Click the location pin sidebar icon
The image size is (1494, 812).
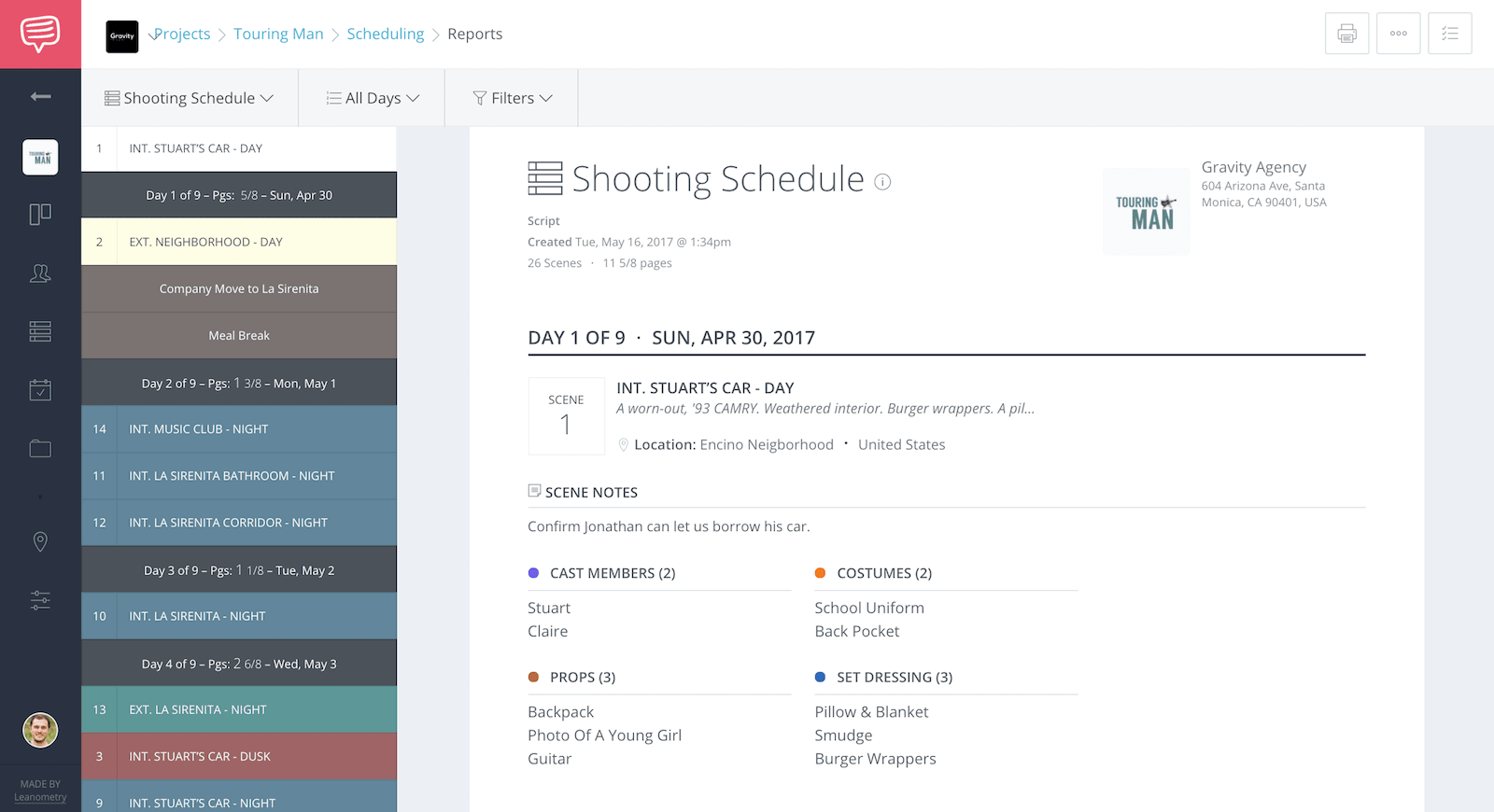click(x=40, y=542)
